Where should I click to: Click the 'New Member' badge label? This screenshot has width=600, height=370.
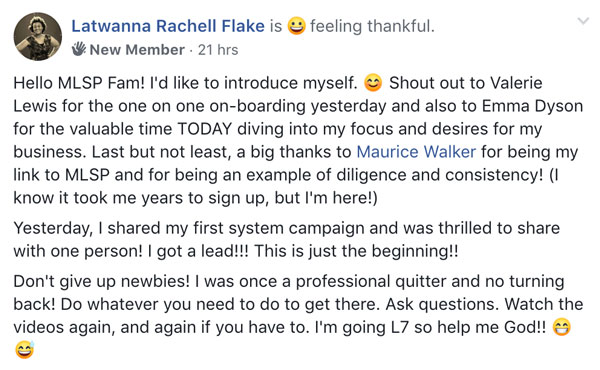(x=137, y=50)
